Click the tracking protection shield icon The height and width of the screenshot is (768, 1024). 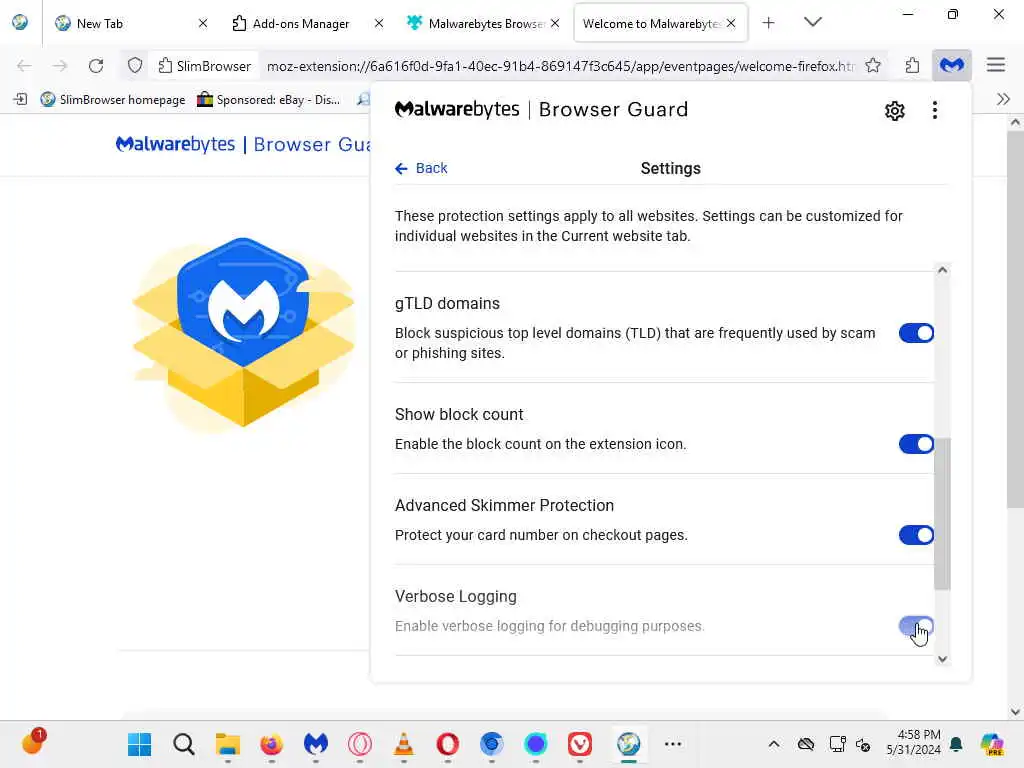135,66
